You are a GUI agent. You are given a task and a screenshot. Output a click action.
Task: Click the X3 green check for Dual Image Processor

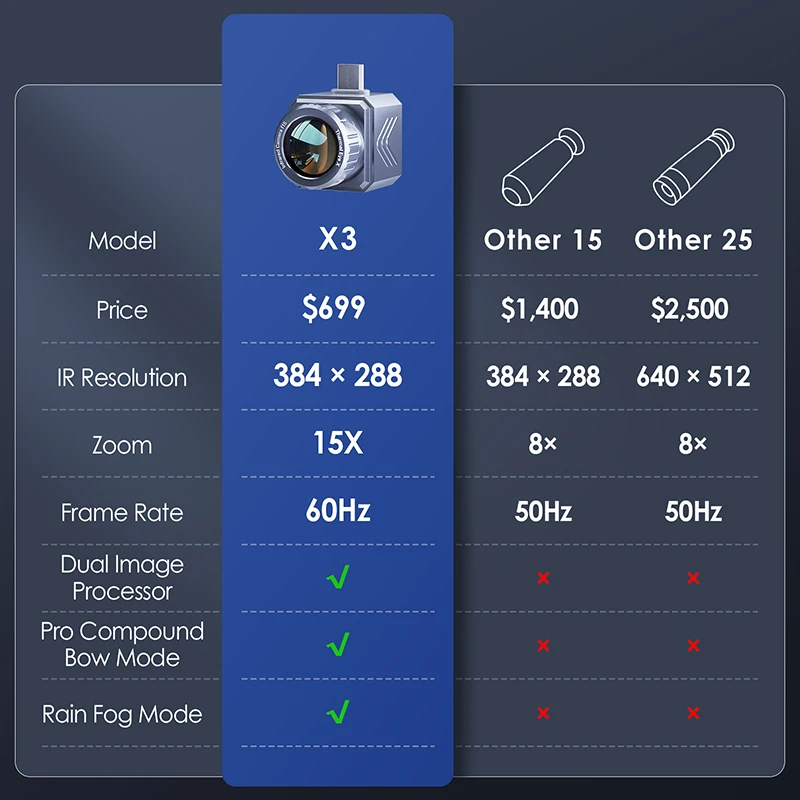[x=338, y=578]
